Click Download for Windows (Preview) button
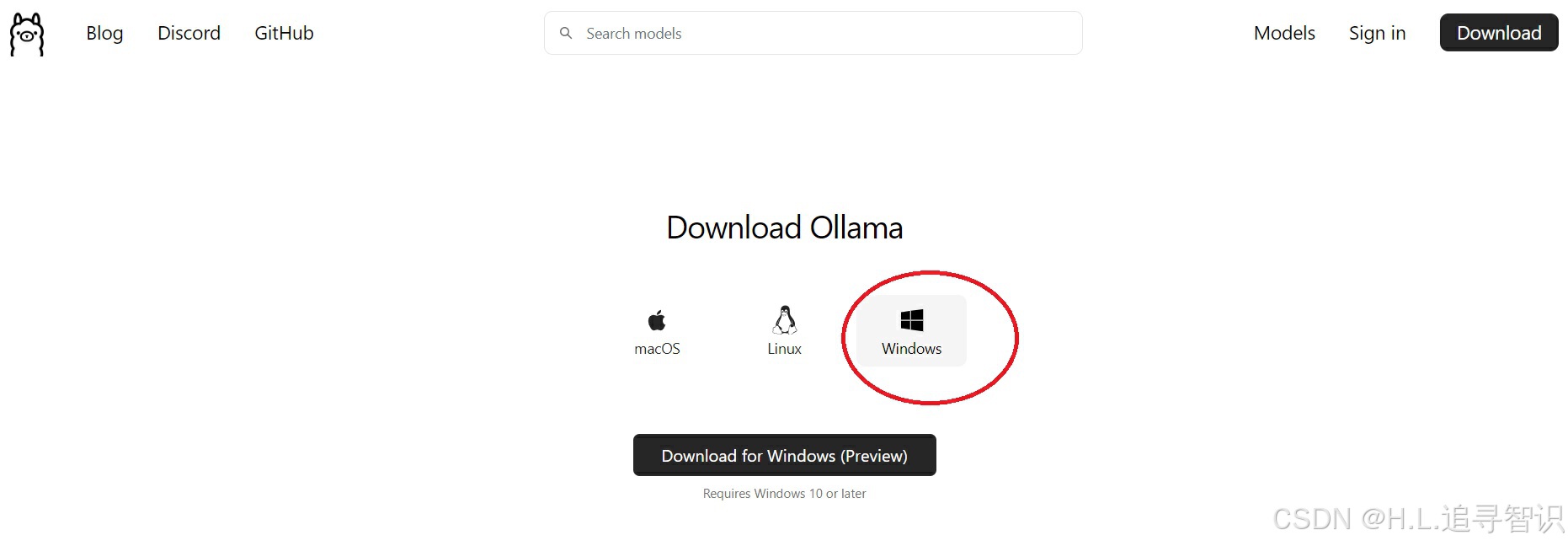This screenshot has width=1568, height=546. click(785, 455)
